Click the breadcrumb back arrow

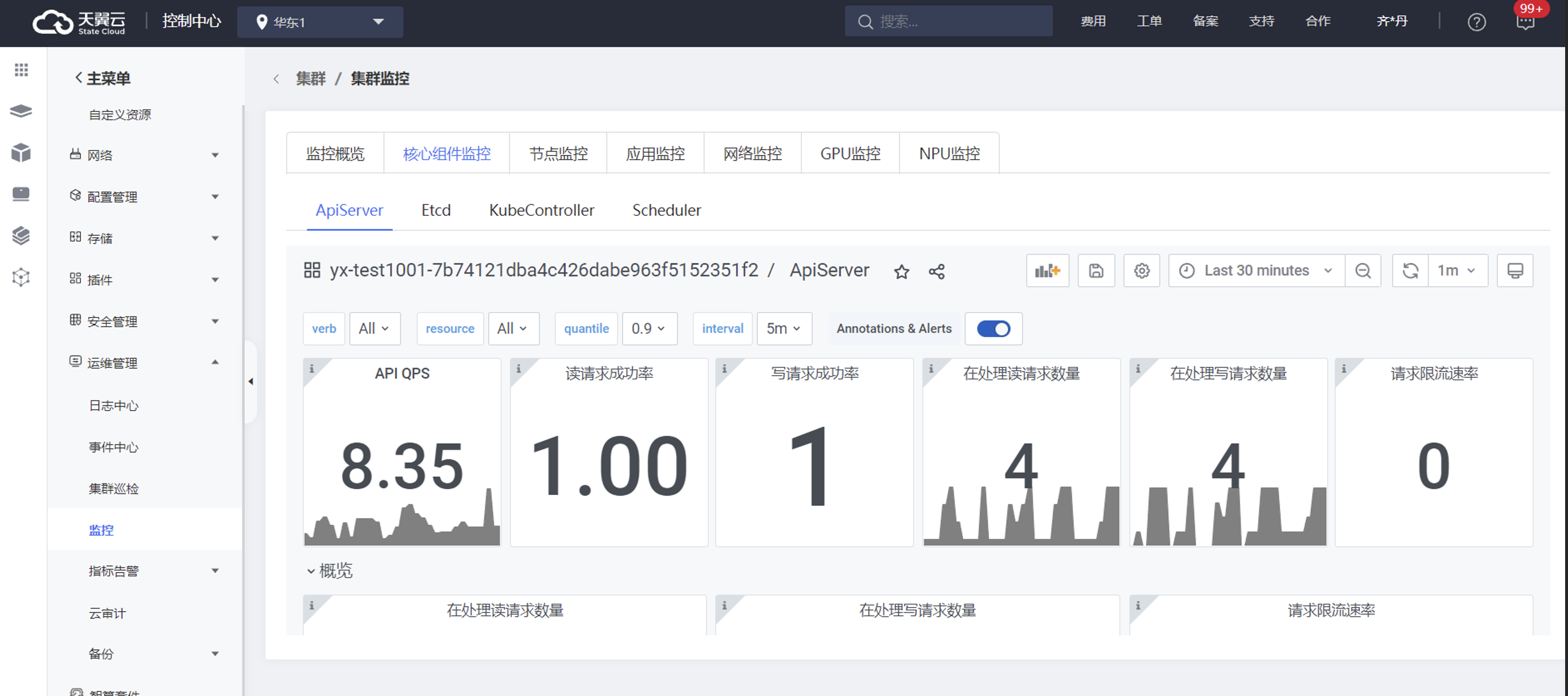point(276,79)
